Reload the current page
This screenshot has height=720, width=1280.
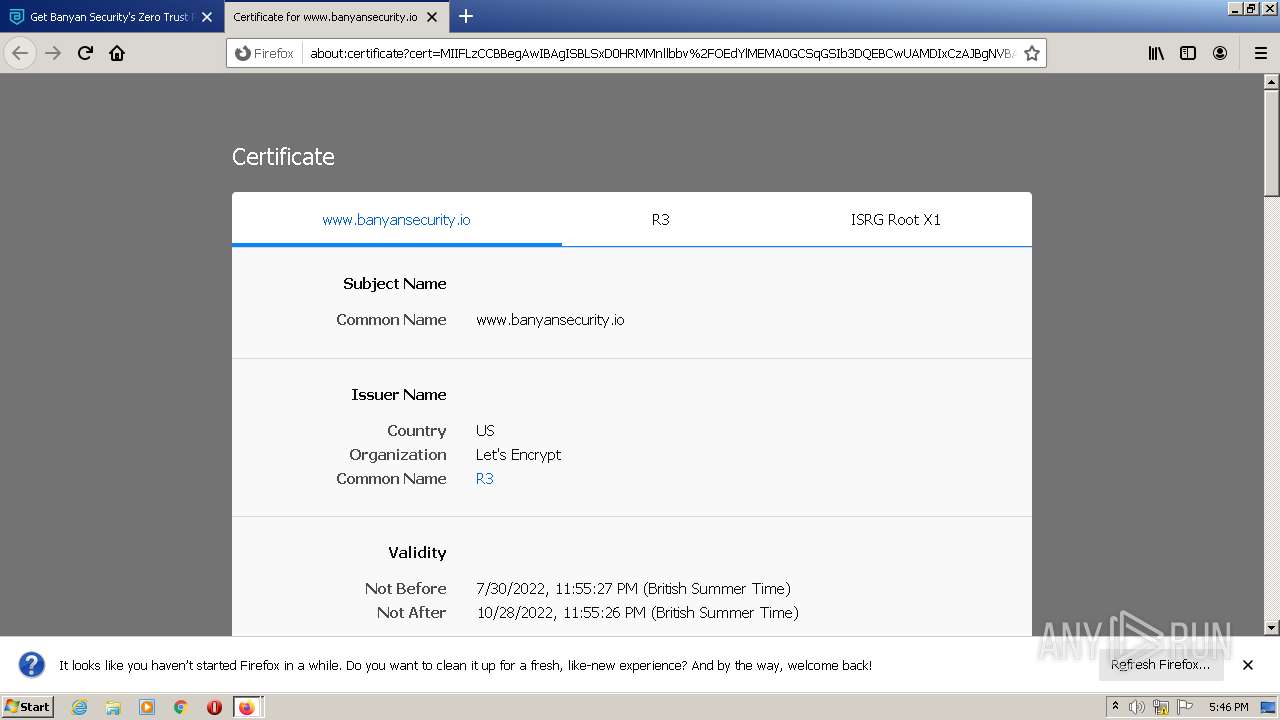[85, 53]
